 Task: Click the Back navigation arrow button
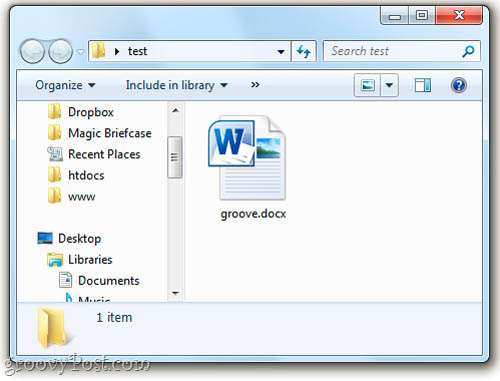[x=32, y=51]
